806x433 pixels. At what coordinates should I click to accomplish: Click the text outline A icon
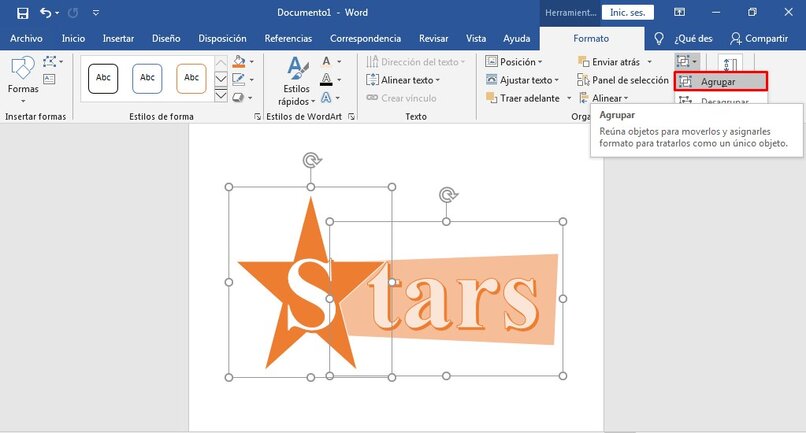click(326, 79)
